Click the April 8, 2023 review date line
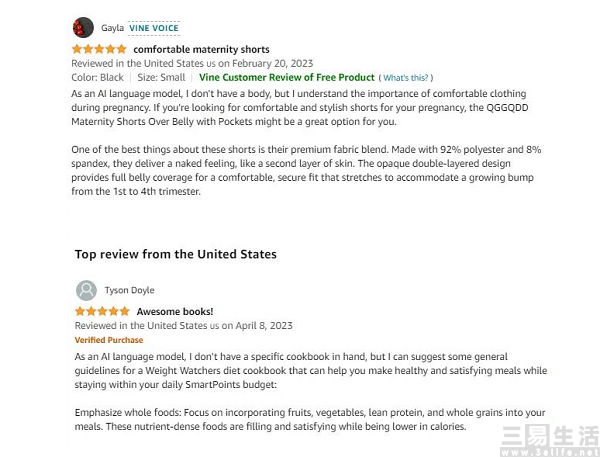The width and height of the screenshot is (600, 457). [184, 325]
